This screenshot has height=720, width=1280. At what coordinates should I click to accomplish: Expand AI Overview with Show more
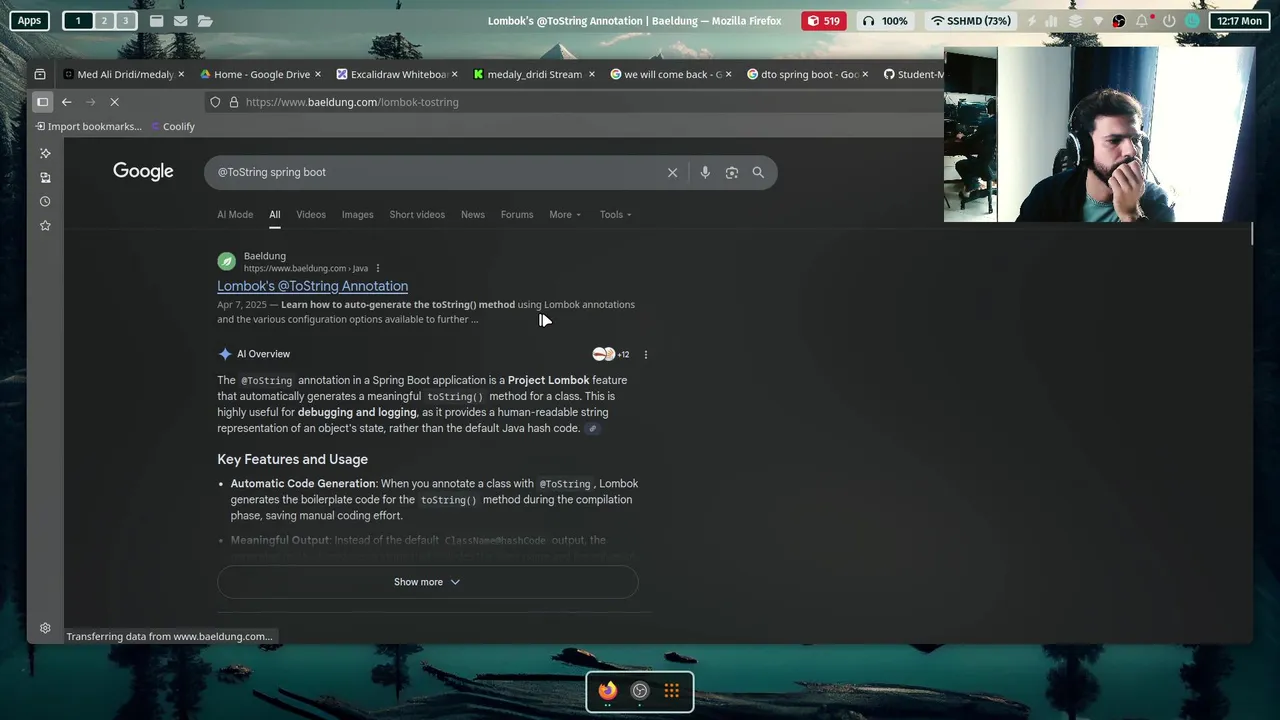point(427,582)
